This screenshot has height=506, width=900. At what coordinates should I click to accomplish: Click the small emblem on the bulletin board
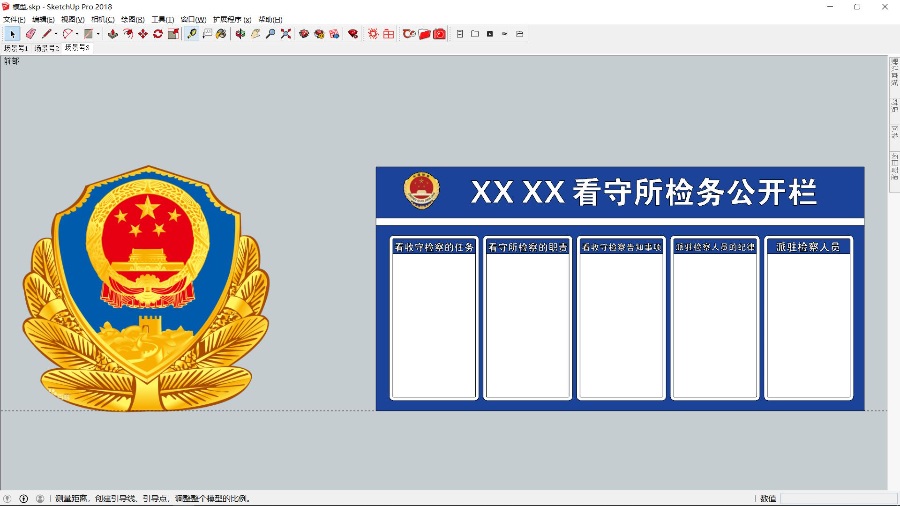pyautogui.click(x=421, y=190)
